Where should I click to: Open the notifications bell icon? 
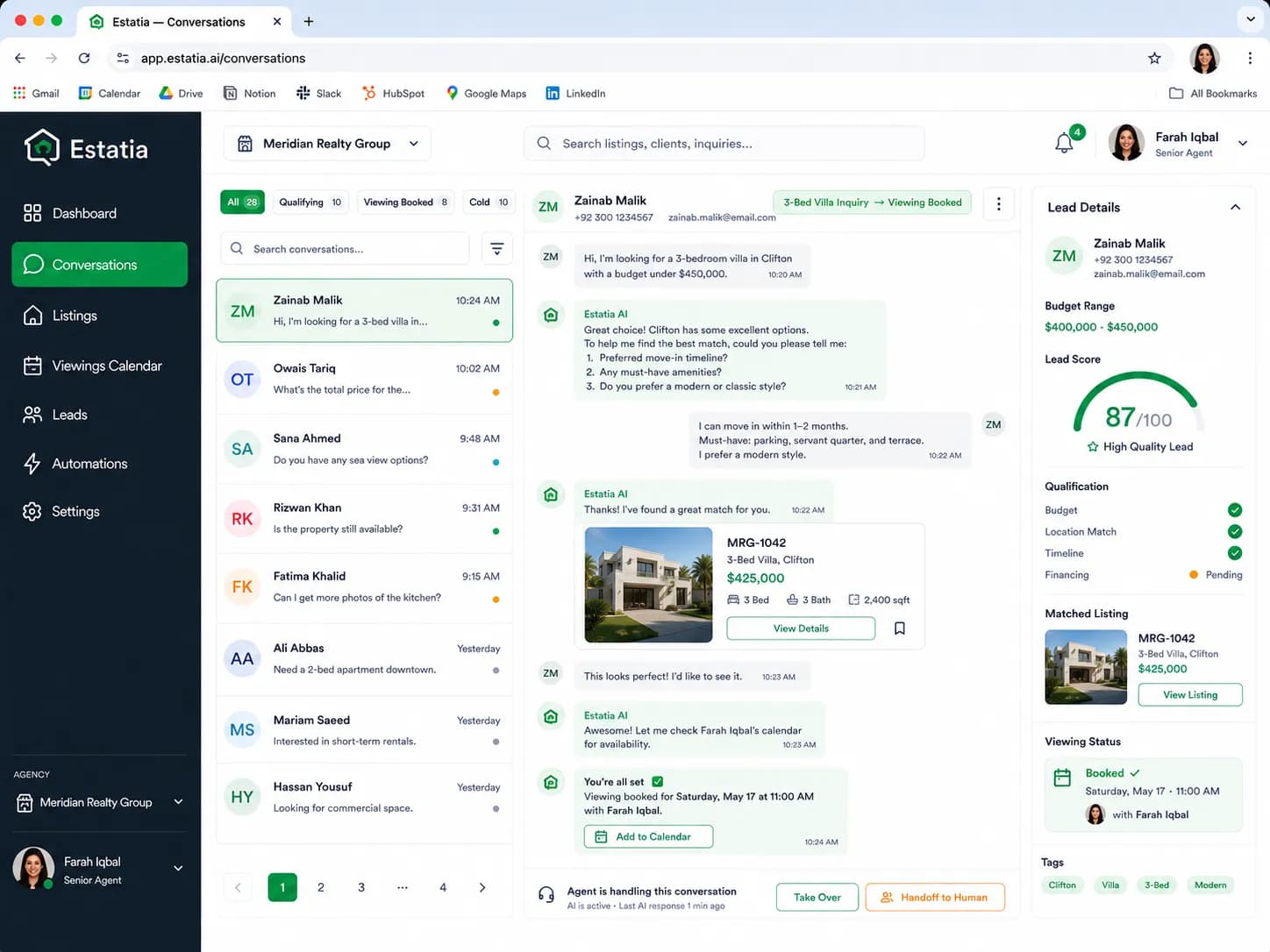coord(1064,143)
